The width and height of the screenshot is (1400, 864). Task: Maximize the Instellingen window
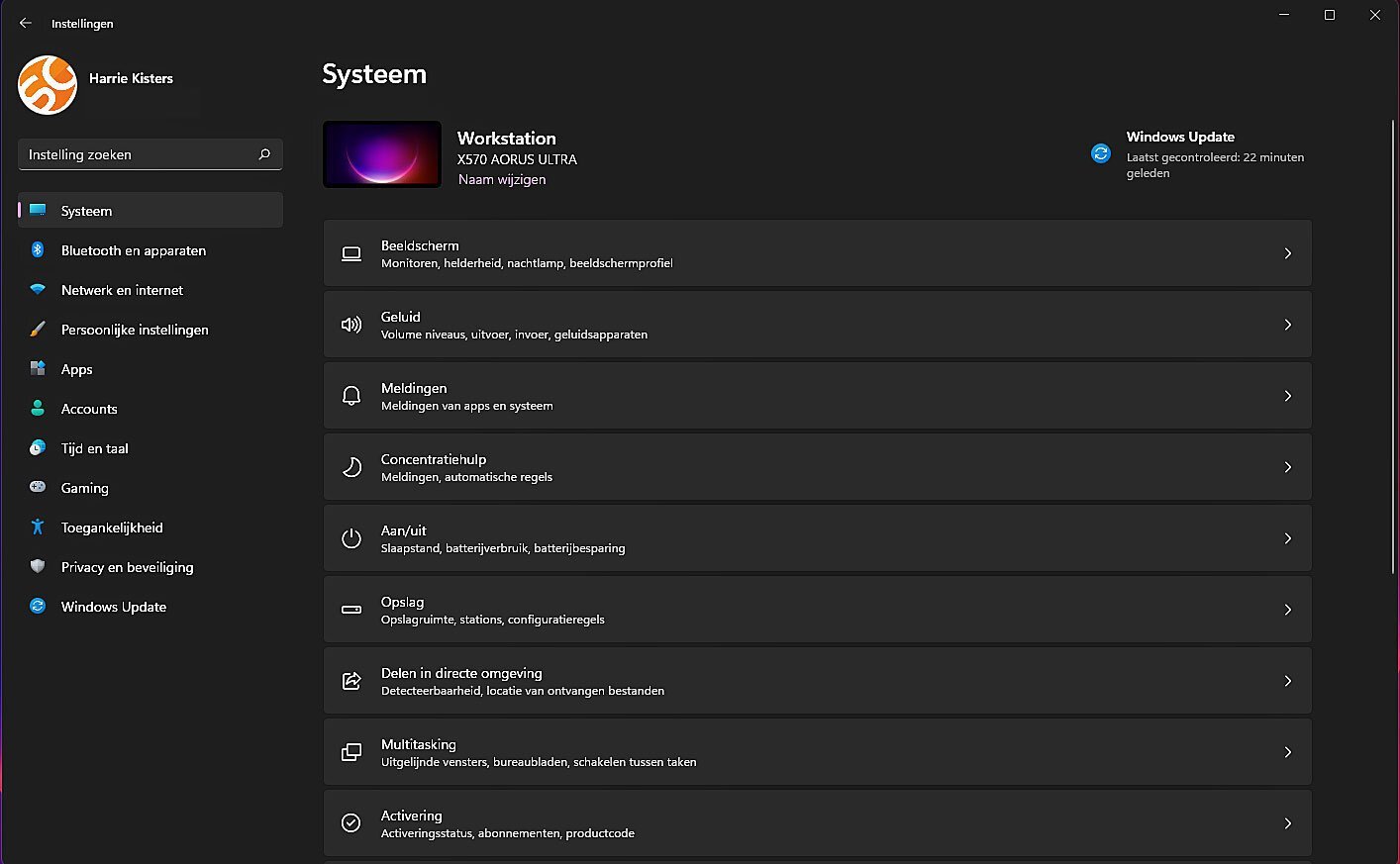tap(1330, 15)
